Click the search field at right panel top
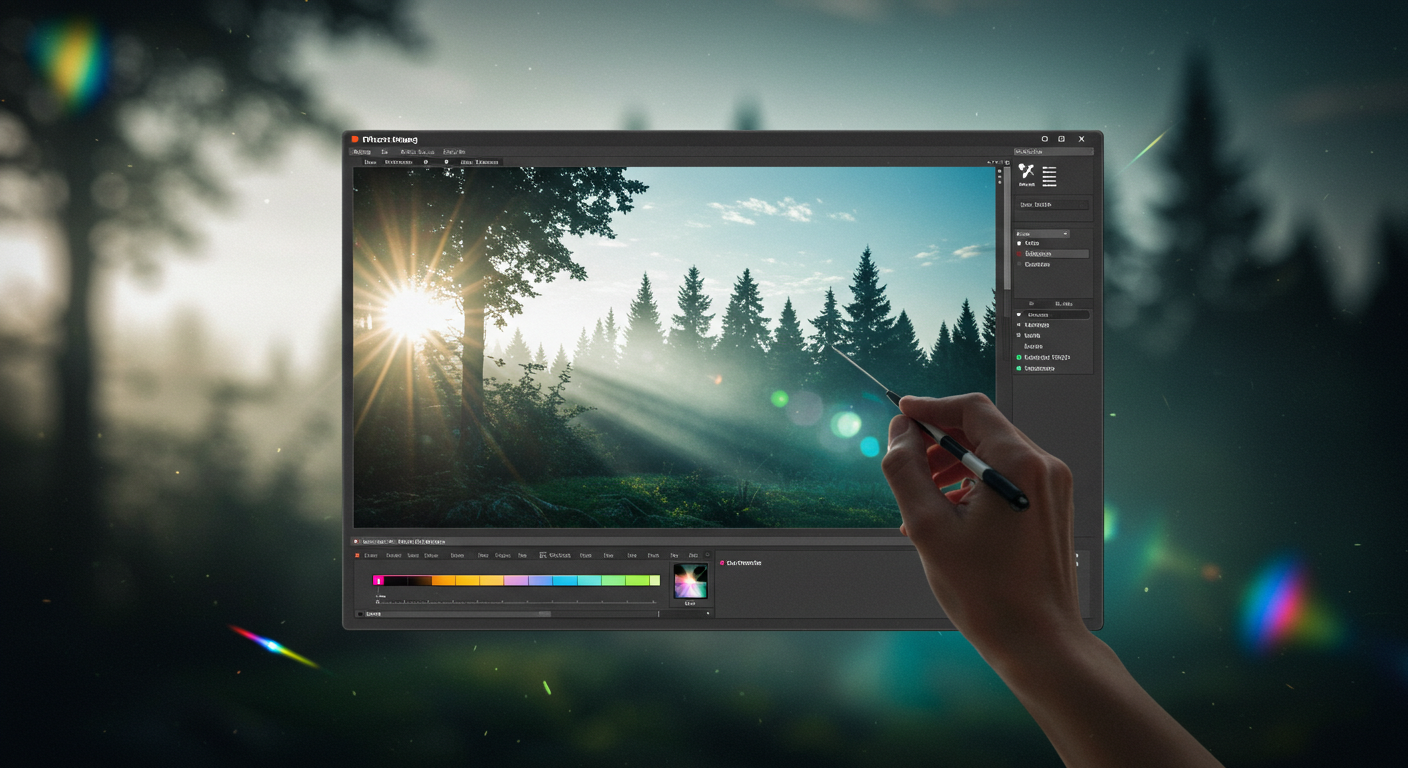Screen dimensions: 1408x768 [x=1054, y=152]
